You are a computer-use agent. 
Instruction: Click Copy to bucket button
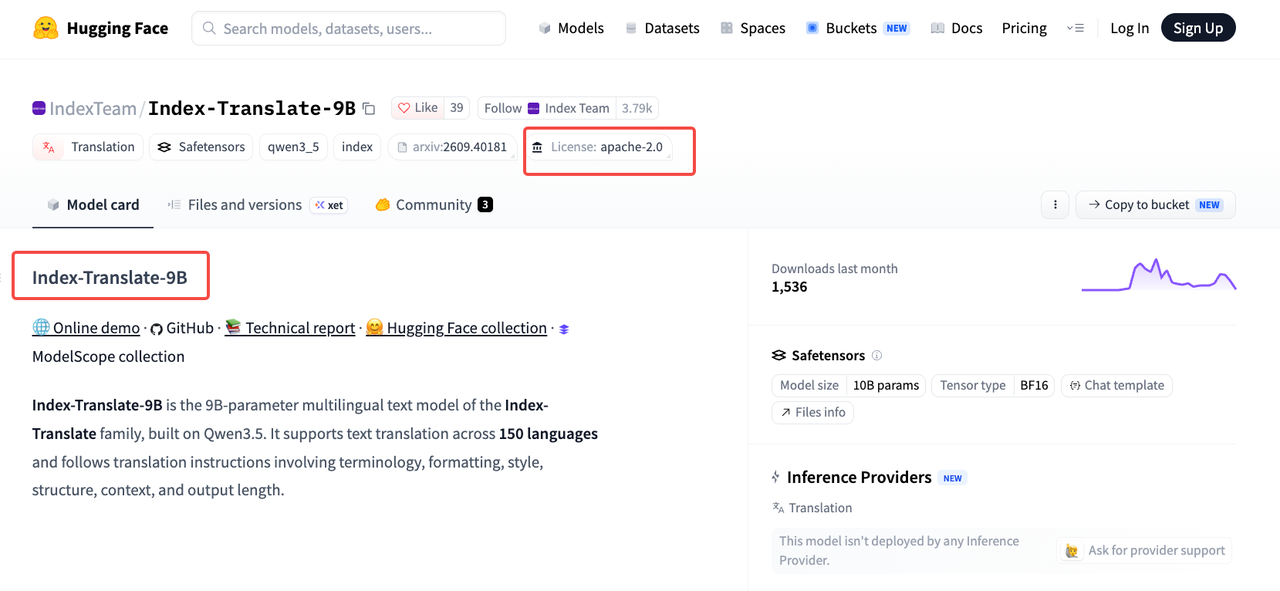pos(1156,204)
